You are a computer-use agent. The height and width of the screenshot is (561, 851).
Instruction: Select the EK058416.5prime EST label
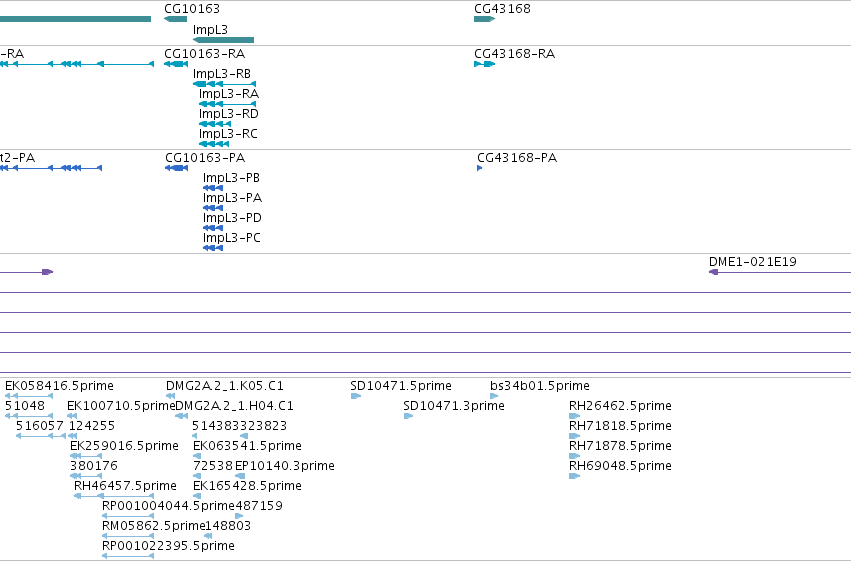coord(59,386)
